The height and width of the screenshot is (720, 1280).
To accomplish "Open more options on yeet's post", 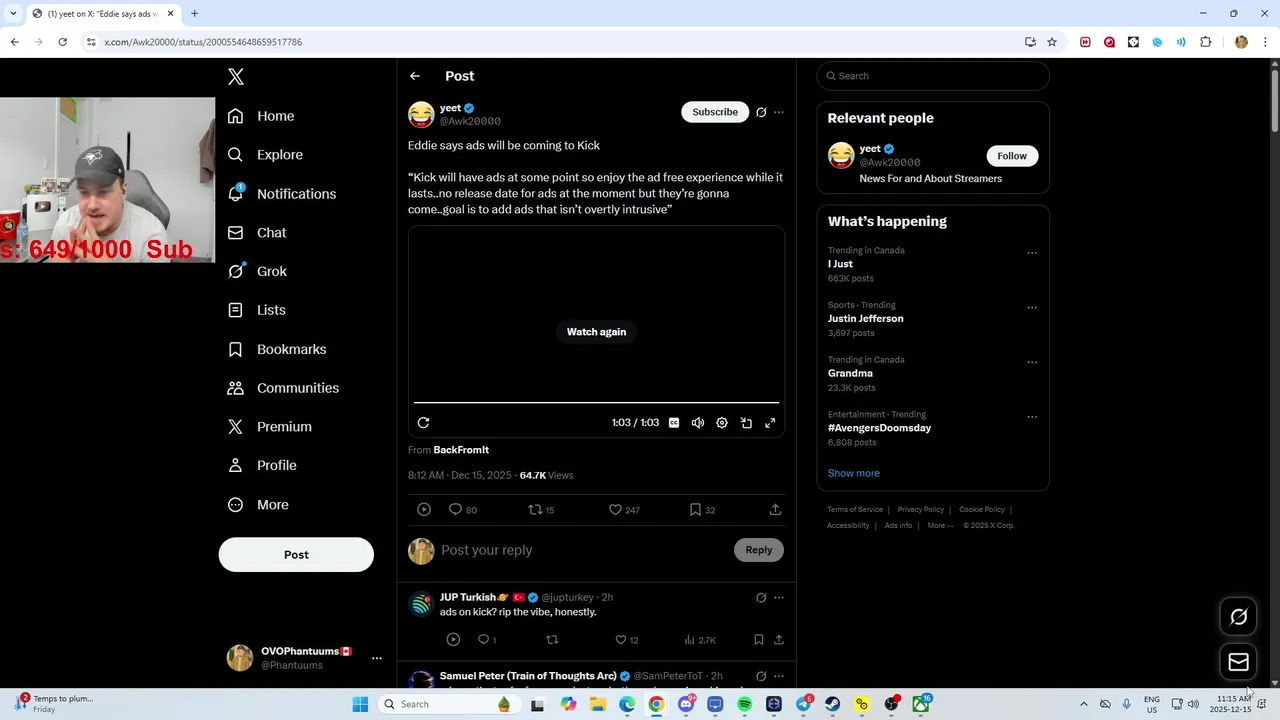I will pyautogui.click(x=779, y=112).
